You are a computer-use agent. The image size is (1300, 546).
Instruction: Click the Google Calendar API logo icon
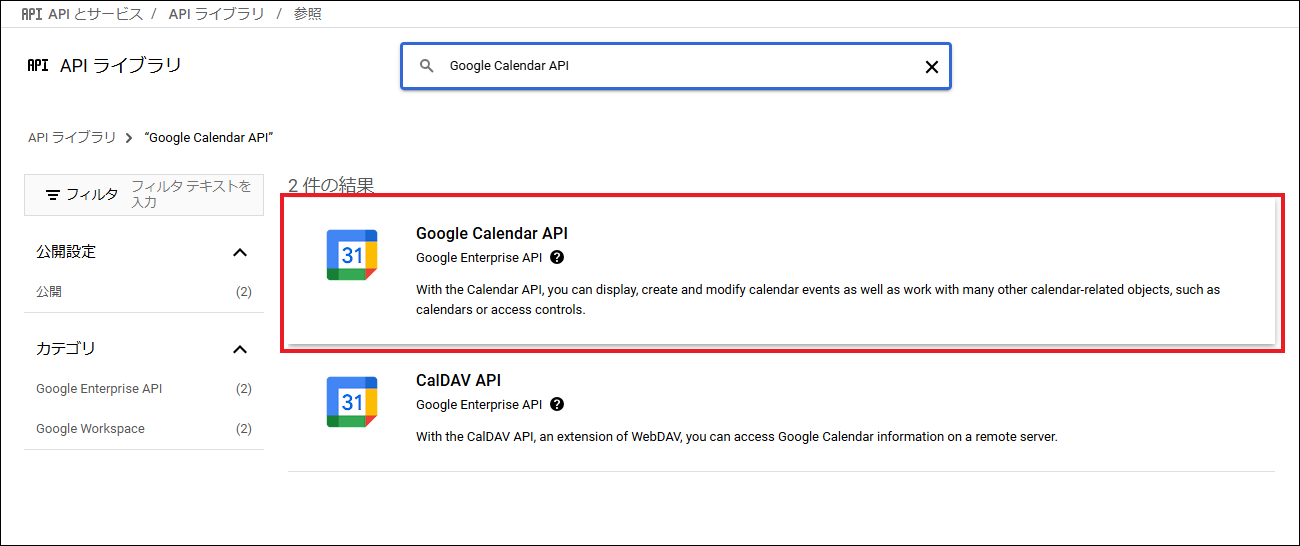352,255
